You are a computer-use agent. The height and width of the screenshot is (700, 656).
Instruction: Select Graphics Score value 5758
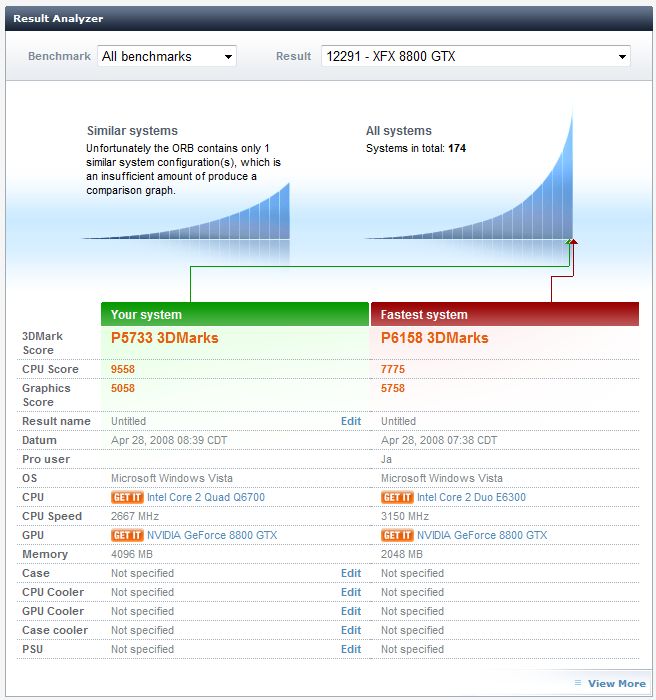393,388
